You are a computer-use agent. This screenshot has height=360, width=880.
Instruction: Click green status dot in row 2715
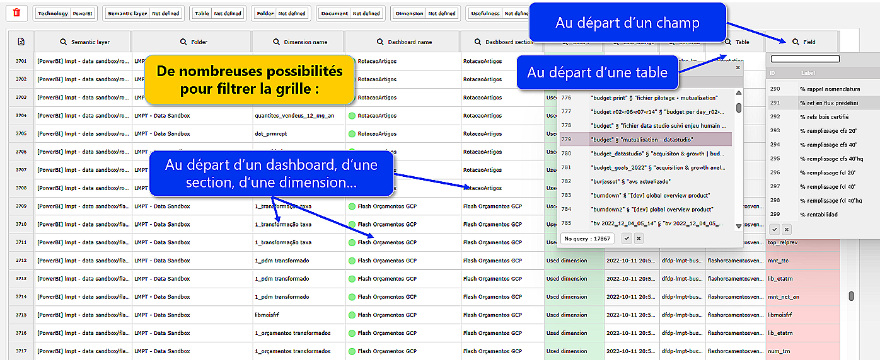(x=352, y=315)
